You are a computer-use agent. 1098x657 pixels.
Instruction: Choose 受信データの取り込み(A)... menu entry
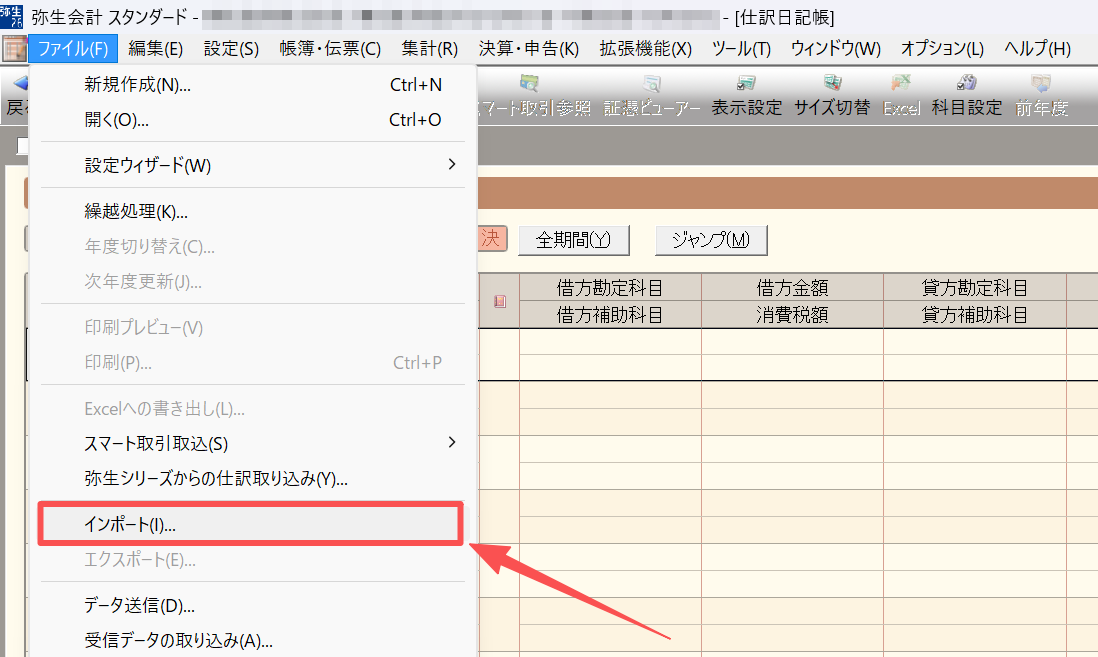(x=253, y=640)
